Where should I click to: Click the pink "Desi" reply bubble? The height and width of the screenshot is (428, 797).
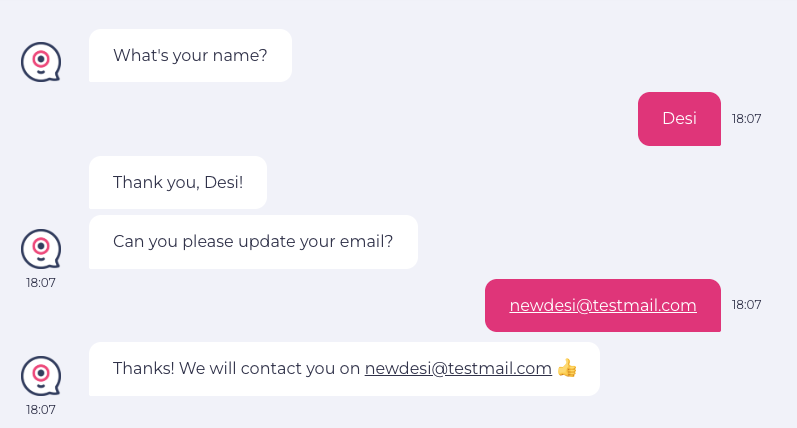coord(679,118)
